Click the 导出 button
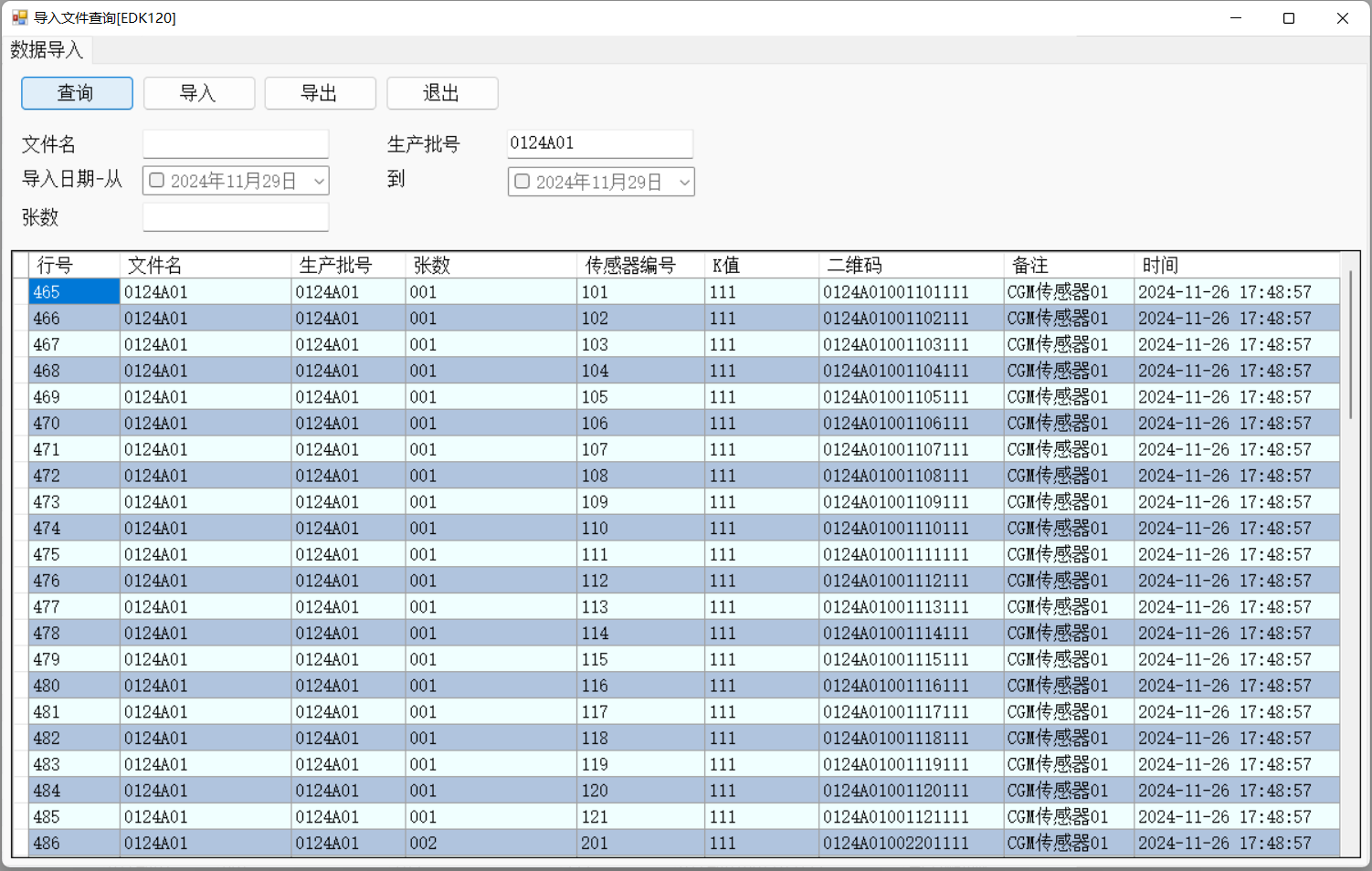The height and width of the screenshot is (871, 1372). [321, 93]
